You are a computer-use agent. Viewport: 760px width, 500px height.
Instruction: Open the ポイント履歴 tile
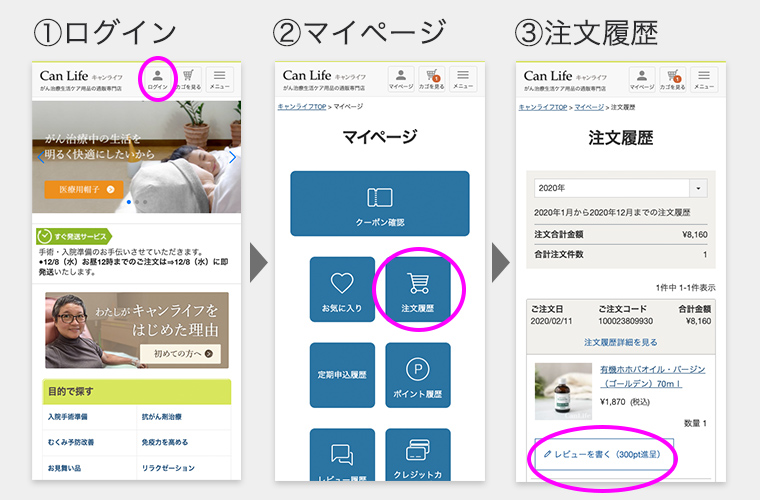pyautogui.click(x=418, y=375)
